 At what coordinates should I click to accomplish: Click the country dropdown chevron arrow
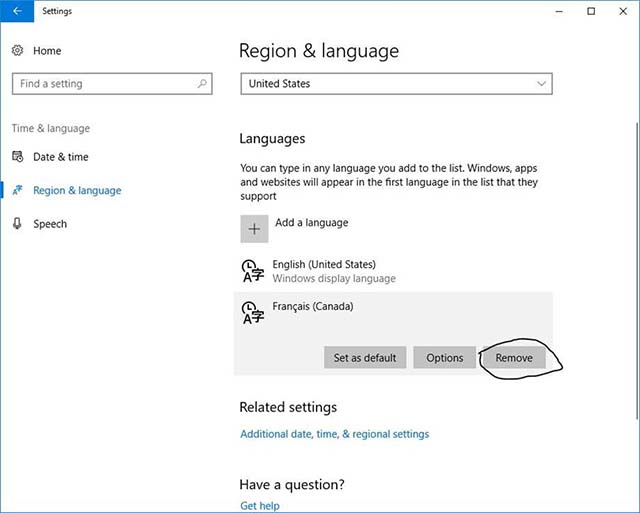pyautogui.click(x=541, y=84)
